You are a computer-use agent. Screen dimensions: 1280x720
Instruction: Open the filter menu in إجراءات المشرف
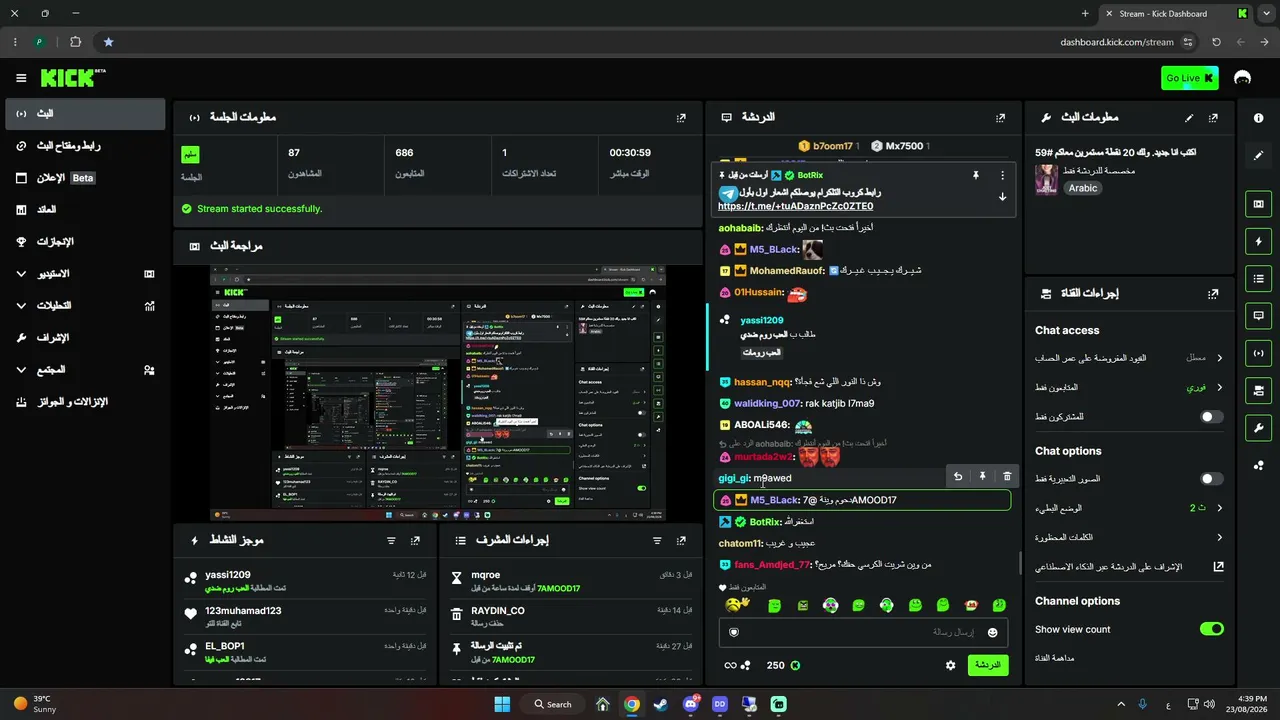tap(657, 540)
